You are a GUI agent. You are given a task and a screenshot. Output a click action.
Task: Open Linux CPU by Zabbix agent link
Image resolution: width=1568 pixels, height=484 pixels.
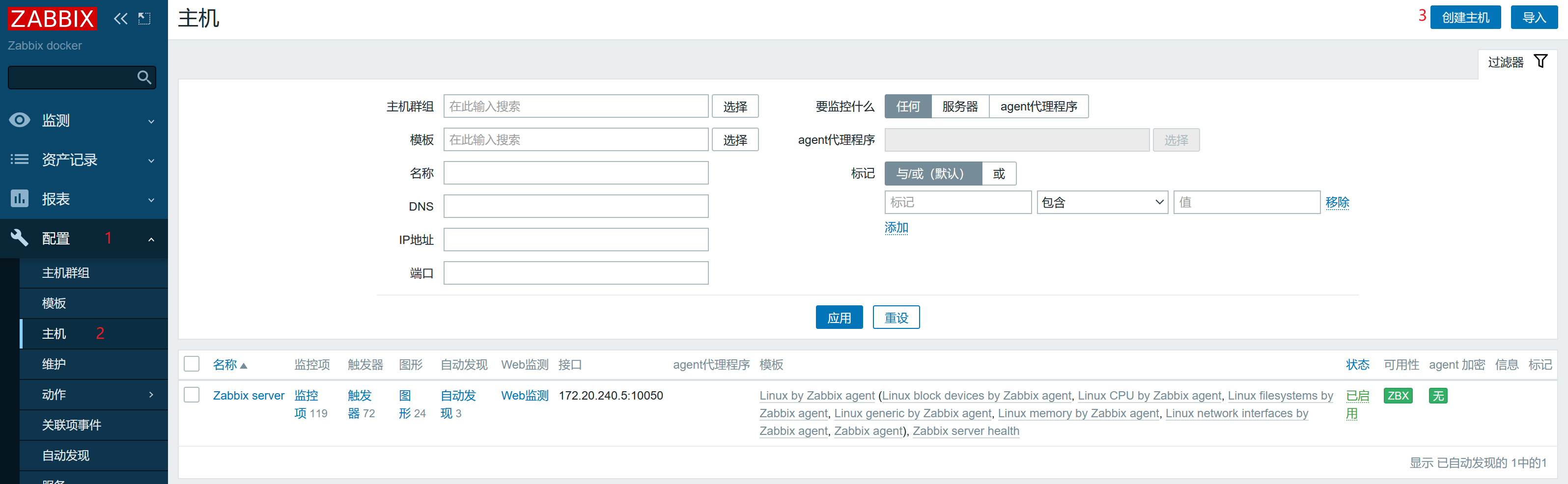click(1149, 396)
